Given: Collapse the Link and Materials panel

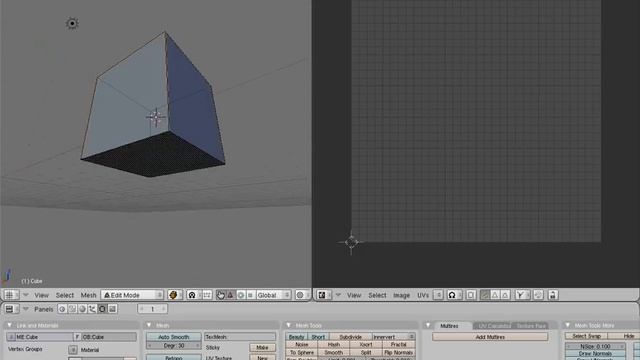Looking at the screenshot, I should pos(9,325).
